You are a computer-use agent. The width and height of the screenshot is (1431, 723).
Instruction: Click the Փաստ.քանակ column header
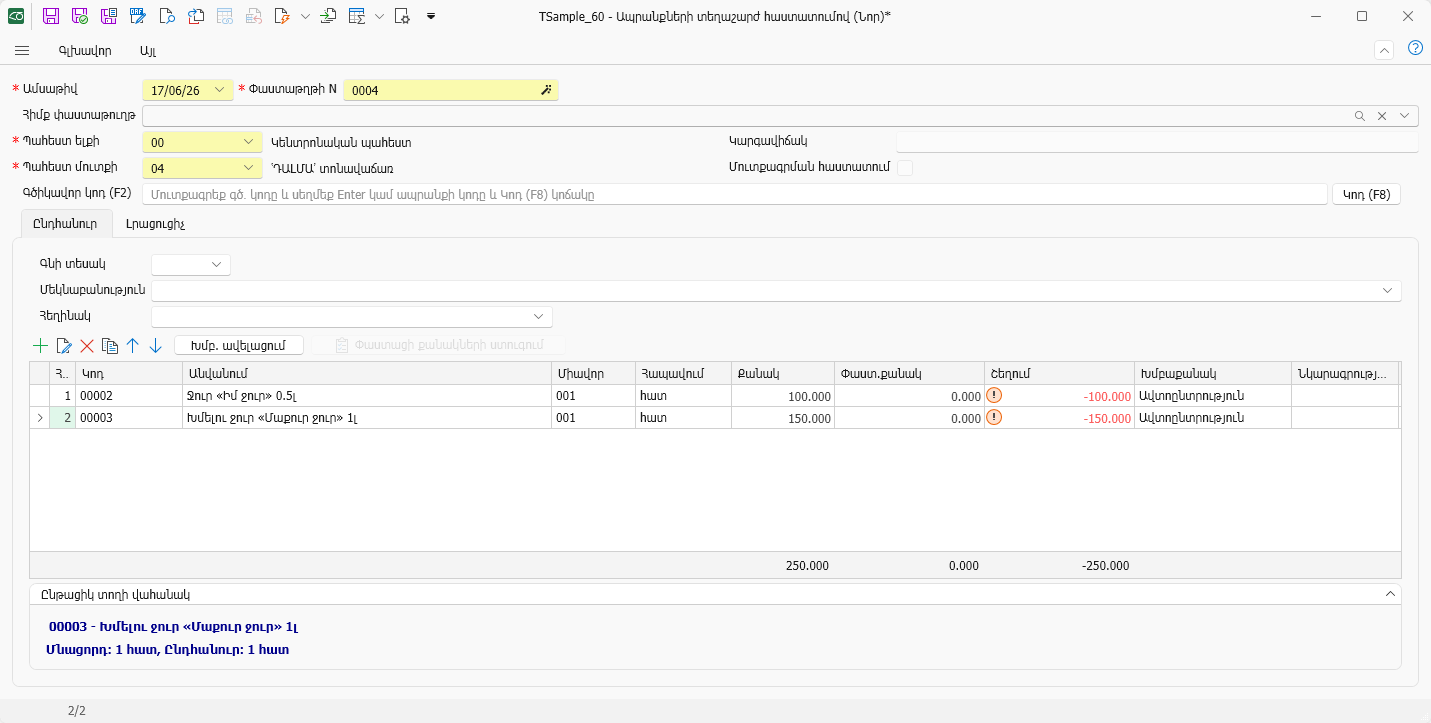[x=909, y=373]
